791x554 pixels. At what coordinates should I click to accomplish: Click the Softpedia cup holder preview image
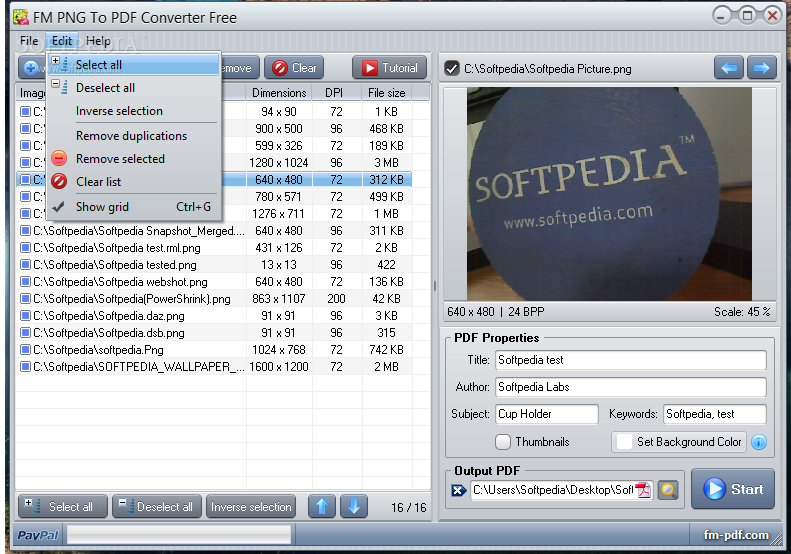609,194
